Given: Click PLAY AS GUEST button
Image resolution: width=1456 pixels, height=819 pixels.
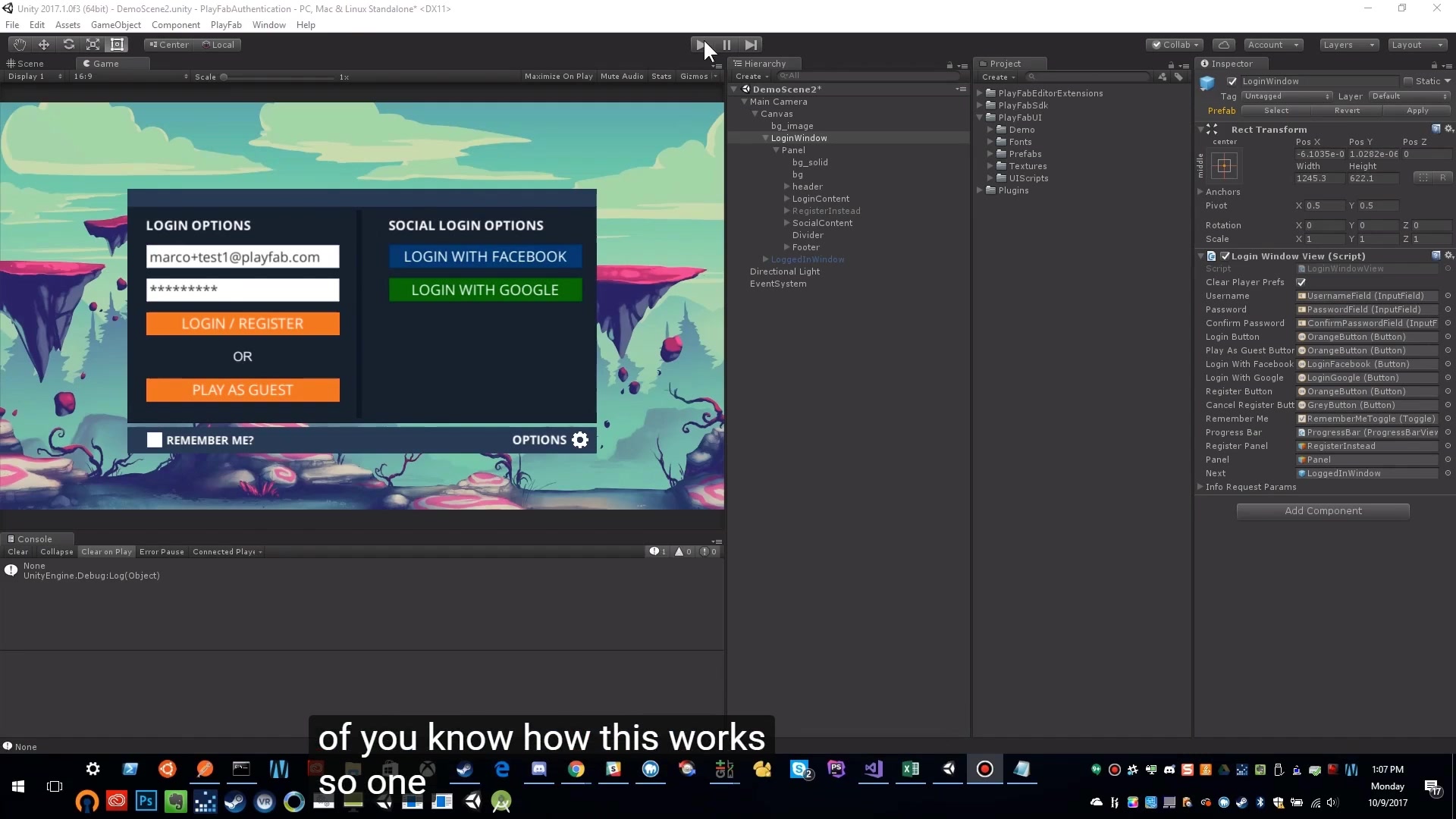Looking at the screenshot, I should 242,390.
